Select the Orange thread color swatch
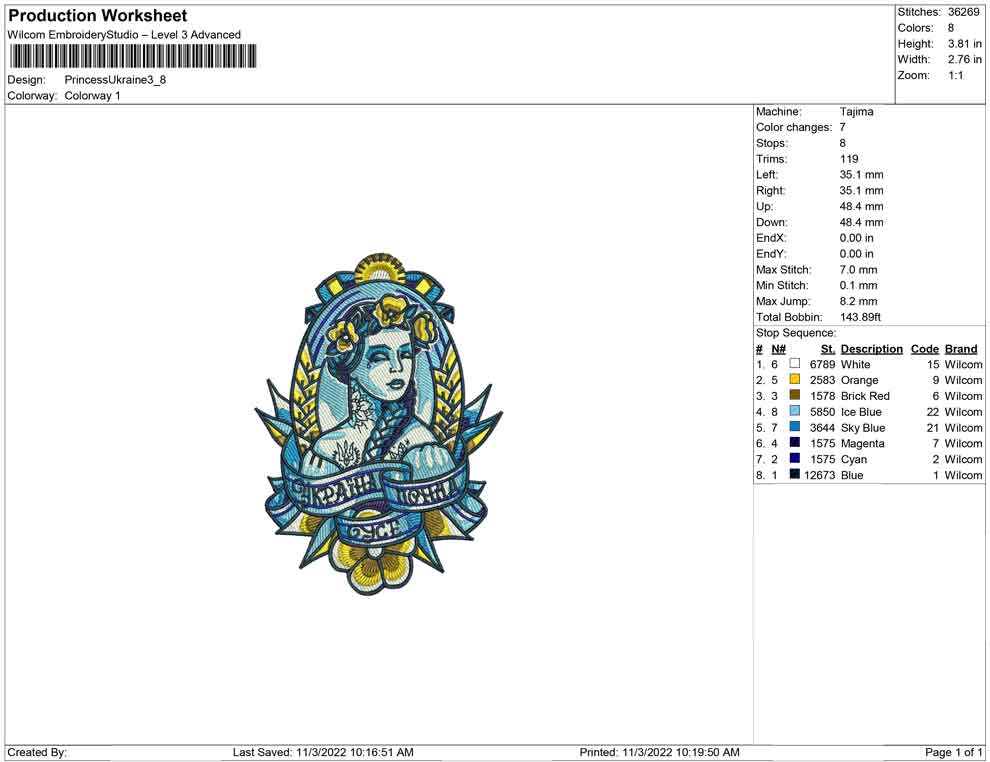 (795, 380)
